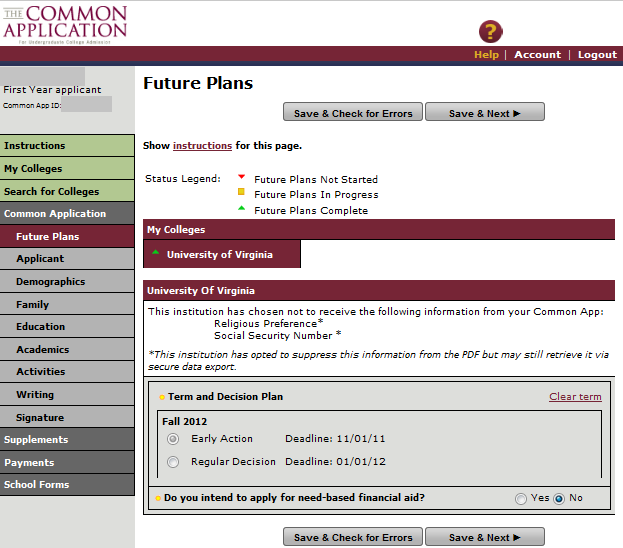Click green triangle beside University of Virginia
This screenshot has height=548, width=623.
tap(155, 252)
